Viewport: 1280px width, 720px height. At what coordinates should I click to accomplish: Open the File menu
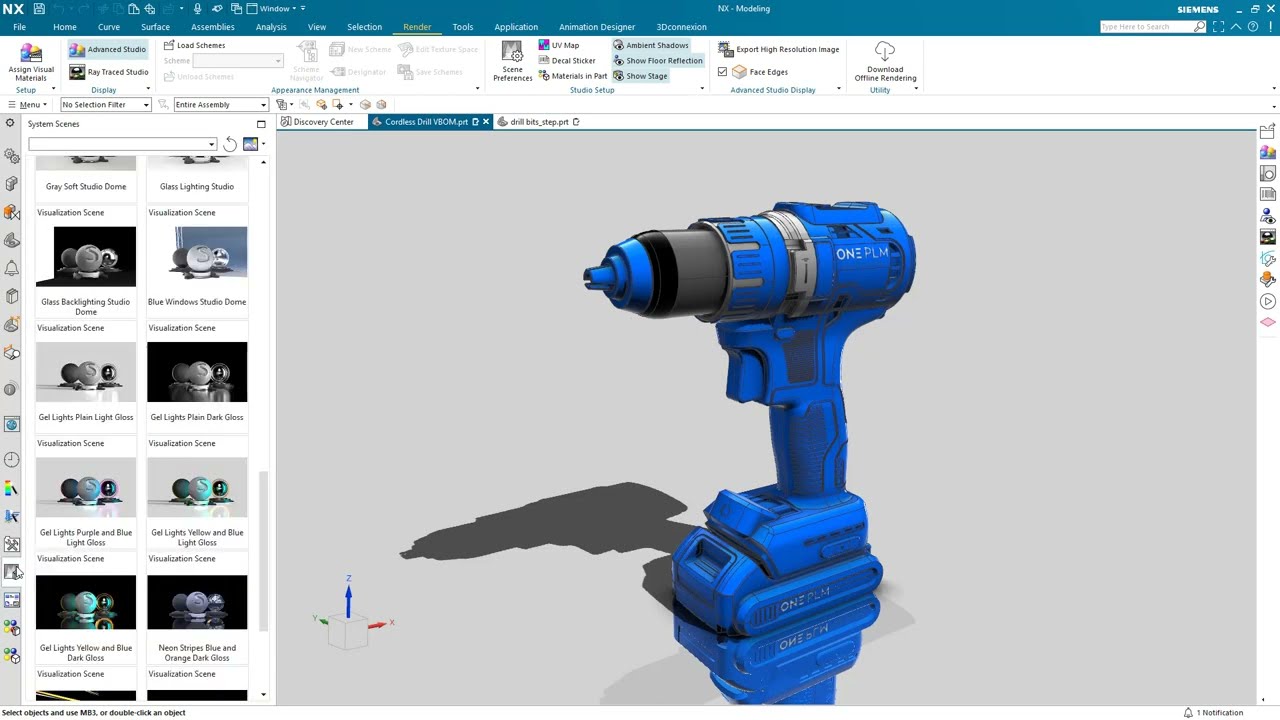pyautogui.click(x=19, y=27)
